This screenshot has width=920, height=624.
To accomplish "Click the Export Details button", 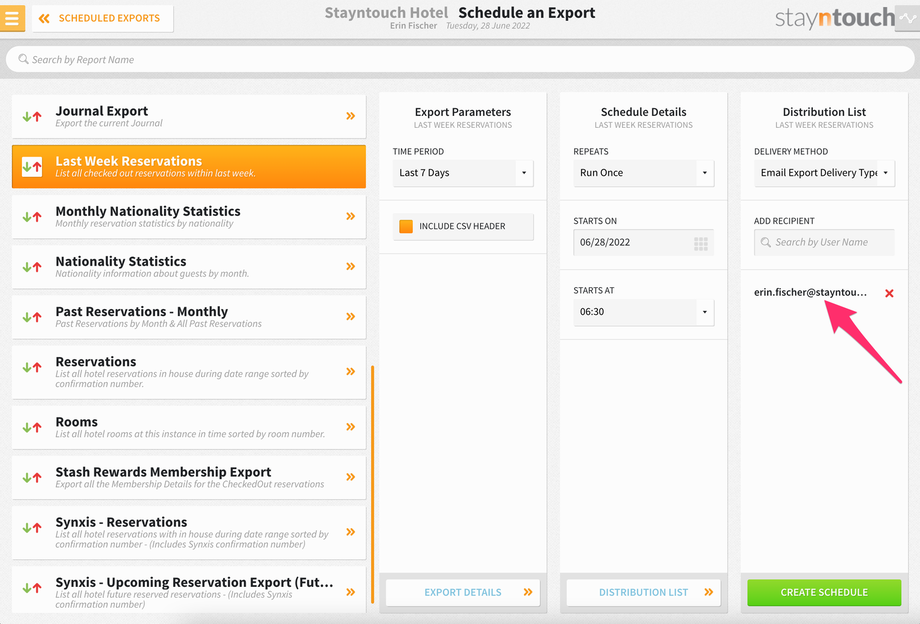I will 463,592.
